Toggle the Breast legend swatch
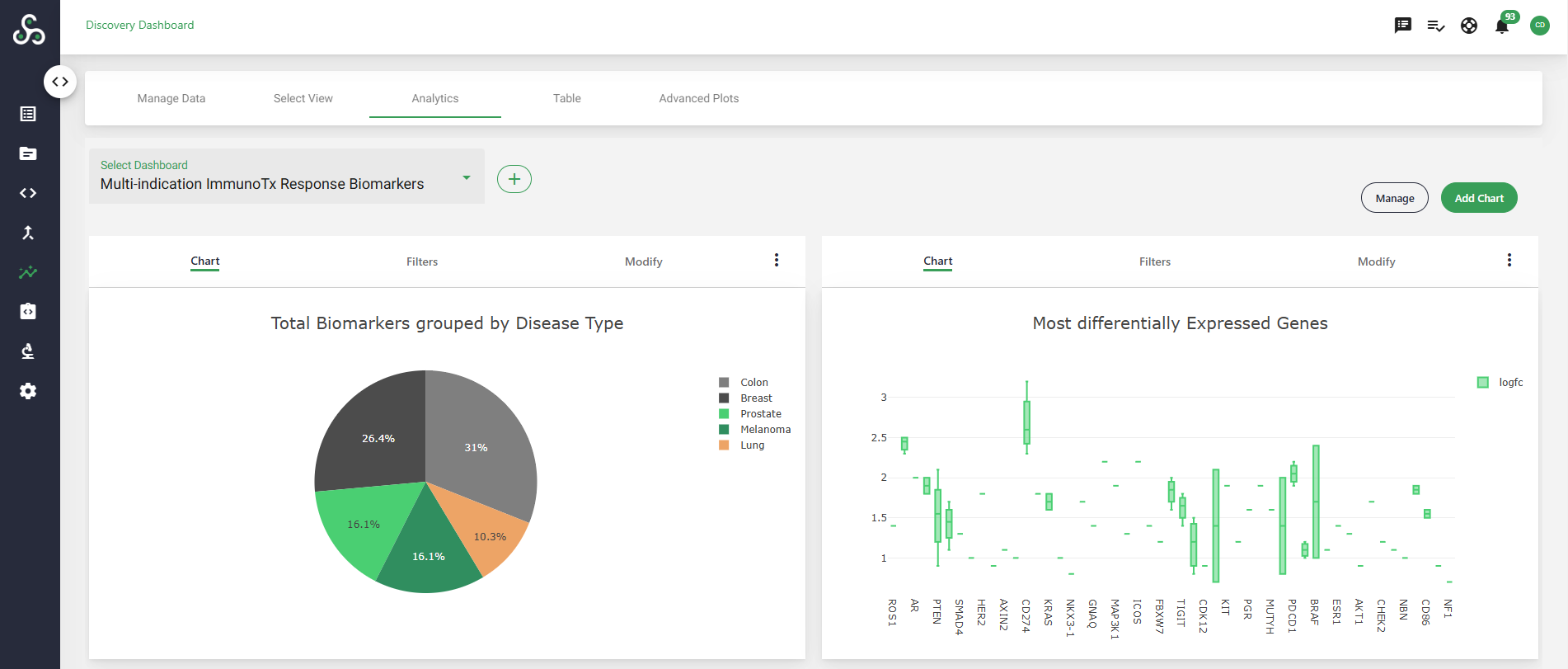 point(724,398)
